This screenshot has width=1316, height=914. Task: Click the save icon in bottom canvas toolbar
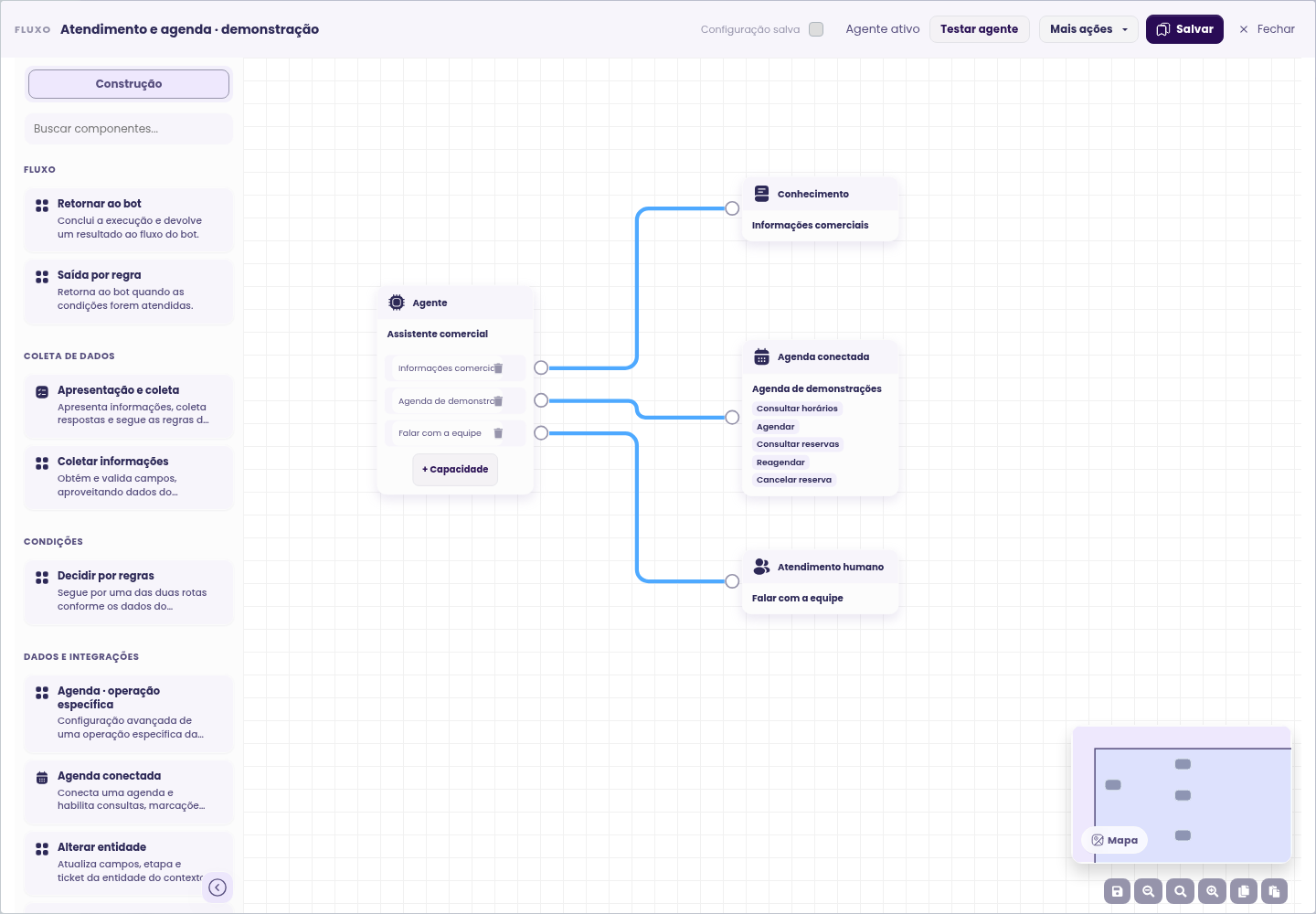pos(1117,891)
